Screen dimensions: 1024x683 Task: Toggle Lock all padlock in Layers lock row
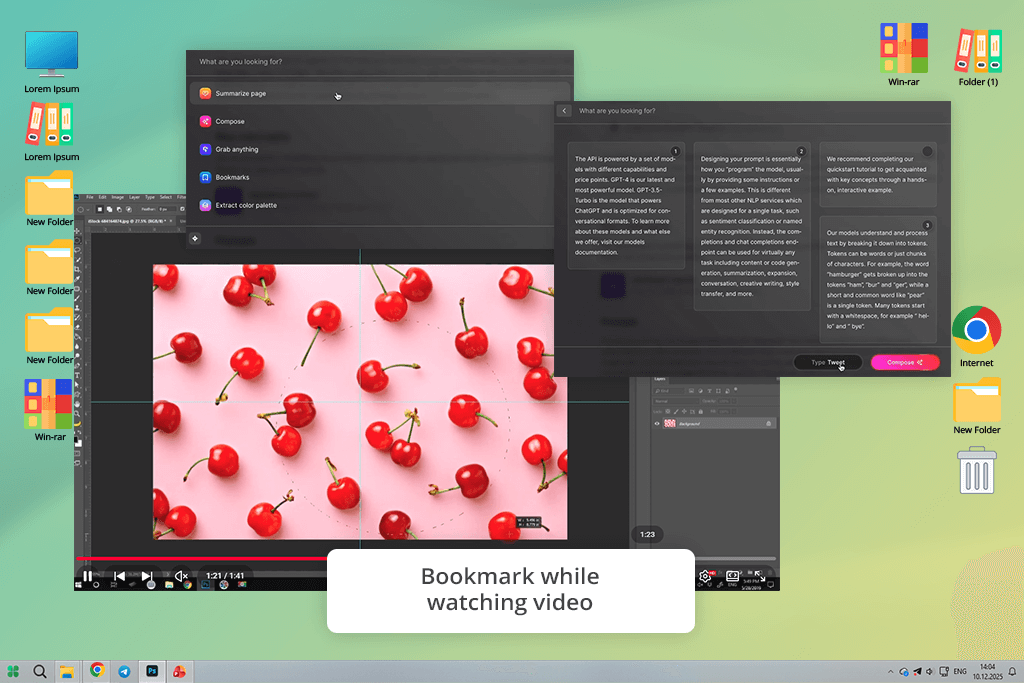[x=701, y=412]
